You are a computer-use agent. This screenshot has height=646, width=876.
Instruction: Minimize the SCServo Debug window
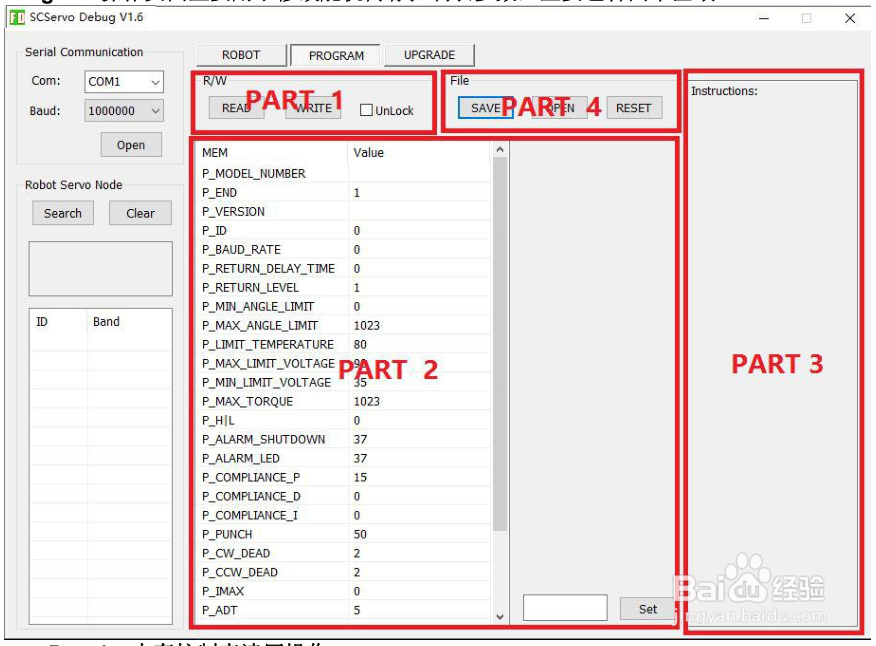click(764, 18)
